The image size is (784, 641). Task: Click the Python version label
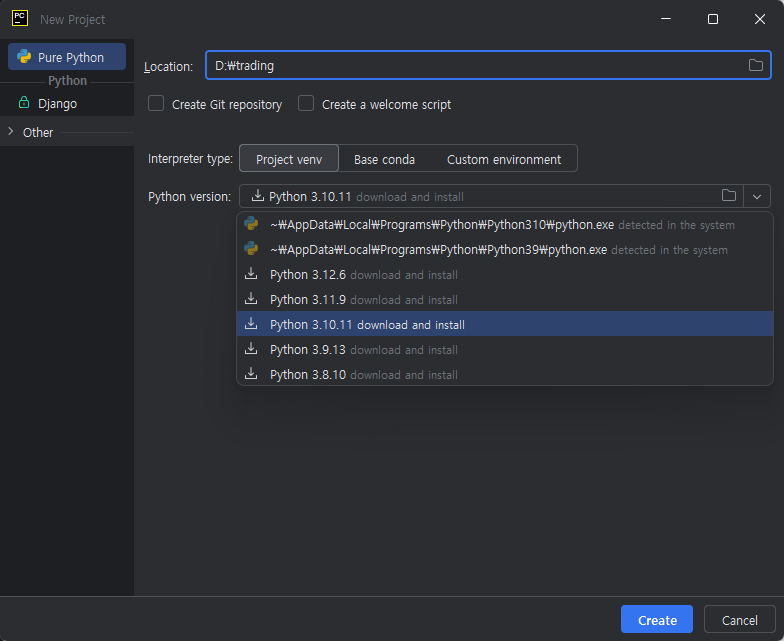[x=190, y=196]
